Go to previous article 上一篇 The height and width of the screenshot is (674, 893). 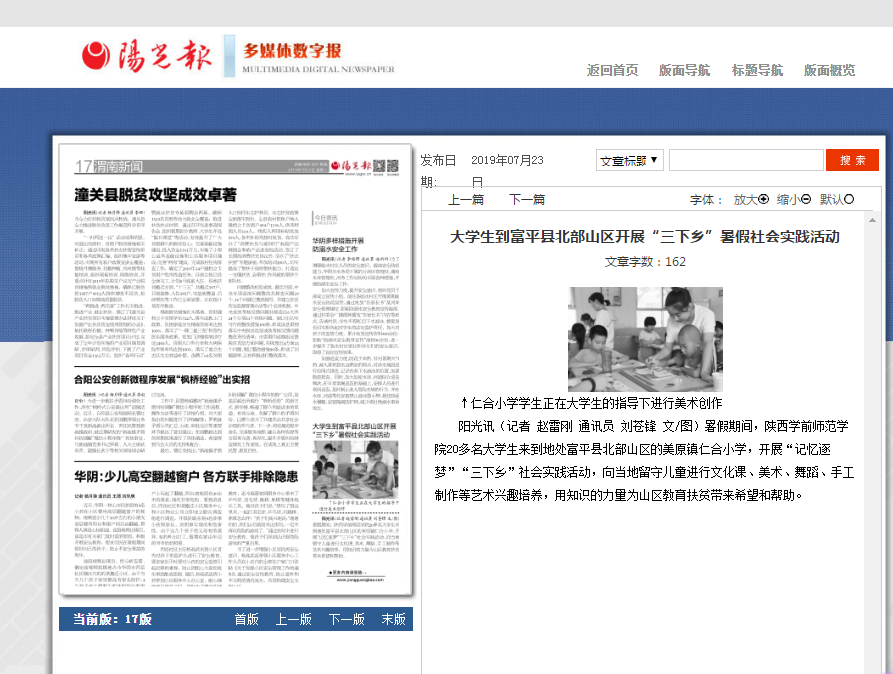click(x=466, y=199)
